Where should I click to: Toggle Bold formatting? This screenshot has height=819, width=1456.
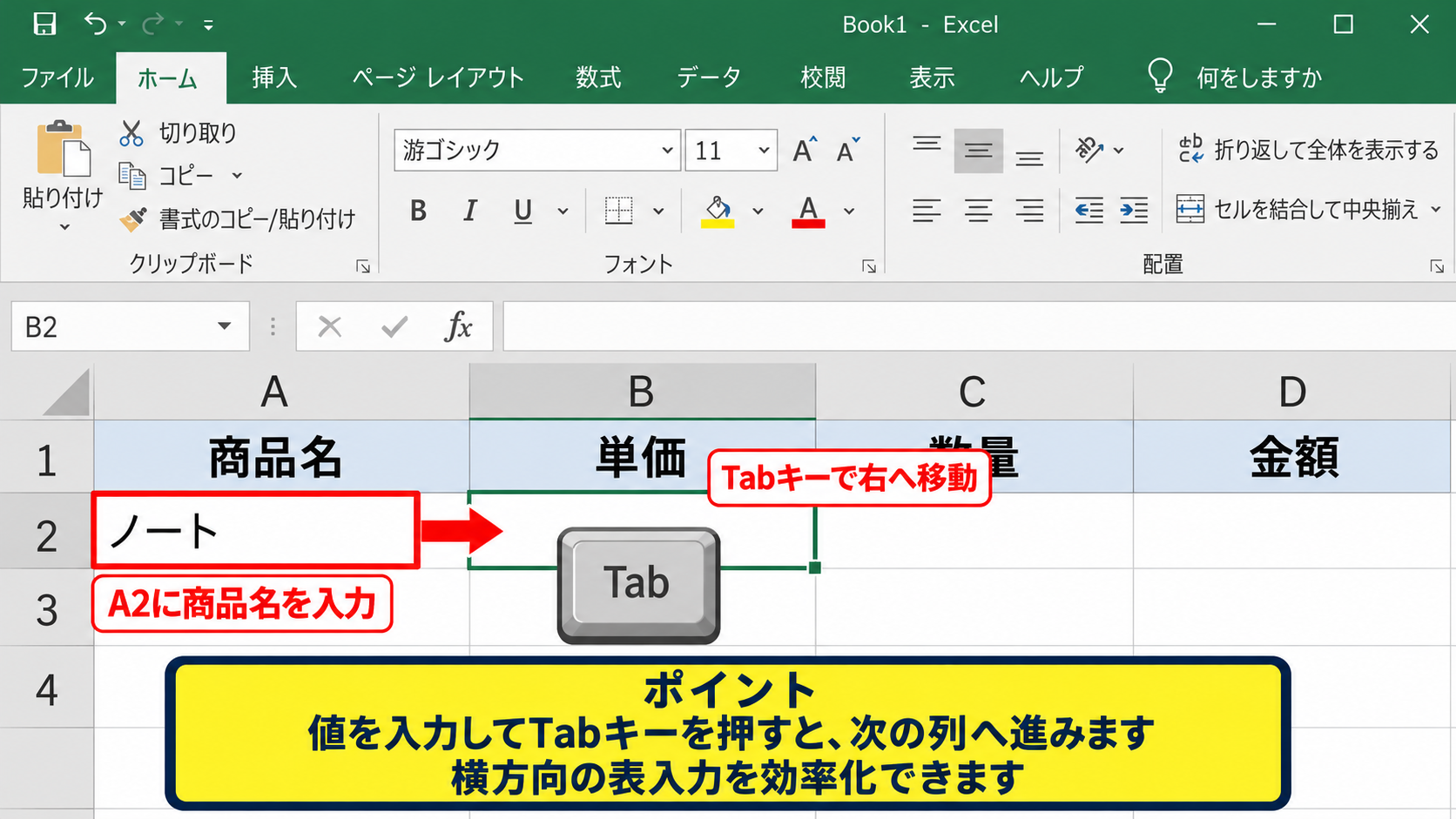click(x=418, y=211)
